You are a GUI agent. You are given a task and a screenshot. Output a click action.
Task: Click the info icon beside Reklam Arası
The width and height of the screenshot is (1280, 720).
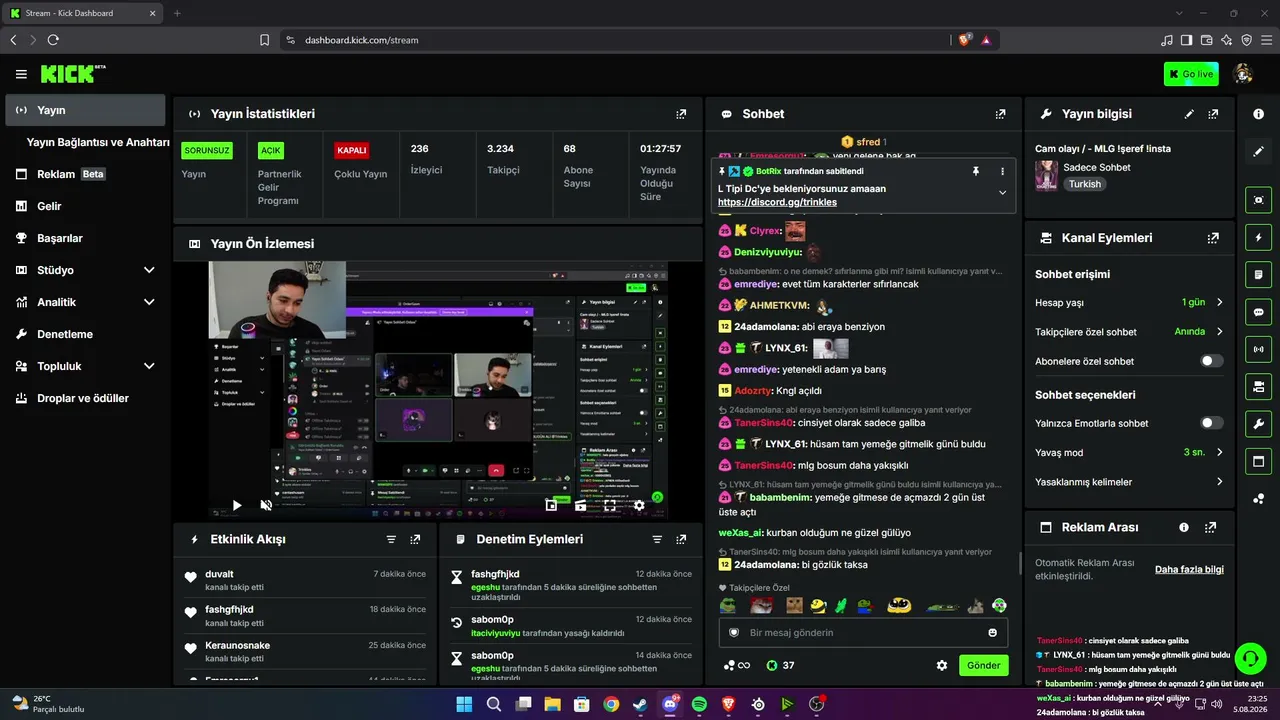1184,527
